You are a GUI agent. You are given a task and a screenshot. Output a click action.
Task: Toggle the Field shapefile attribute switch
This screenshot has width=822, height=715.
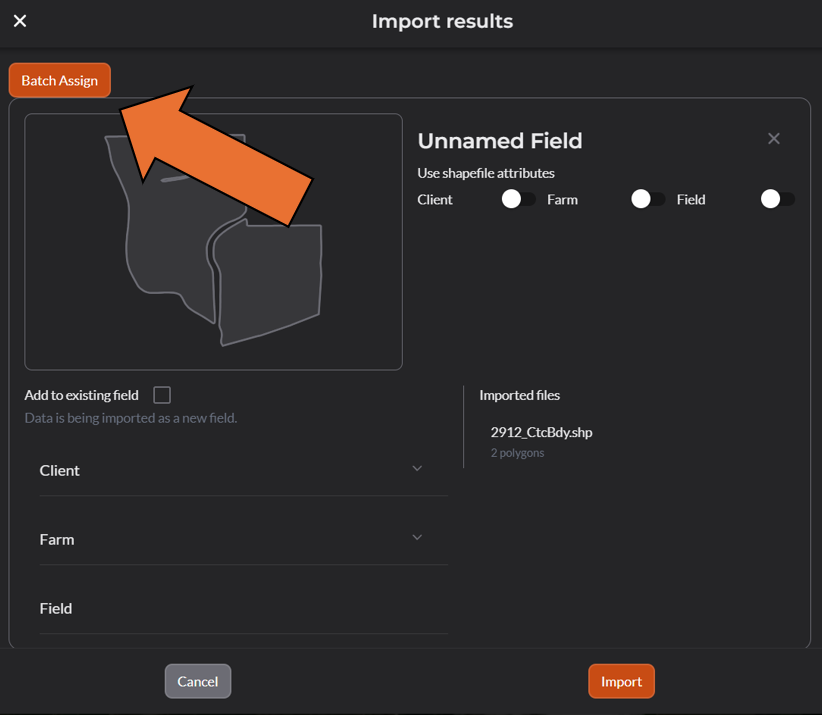[x=777, y=199]
